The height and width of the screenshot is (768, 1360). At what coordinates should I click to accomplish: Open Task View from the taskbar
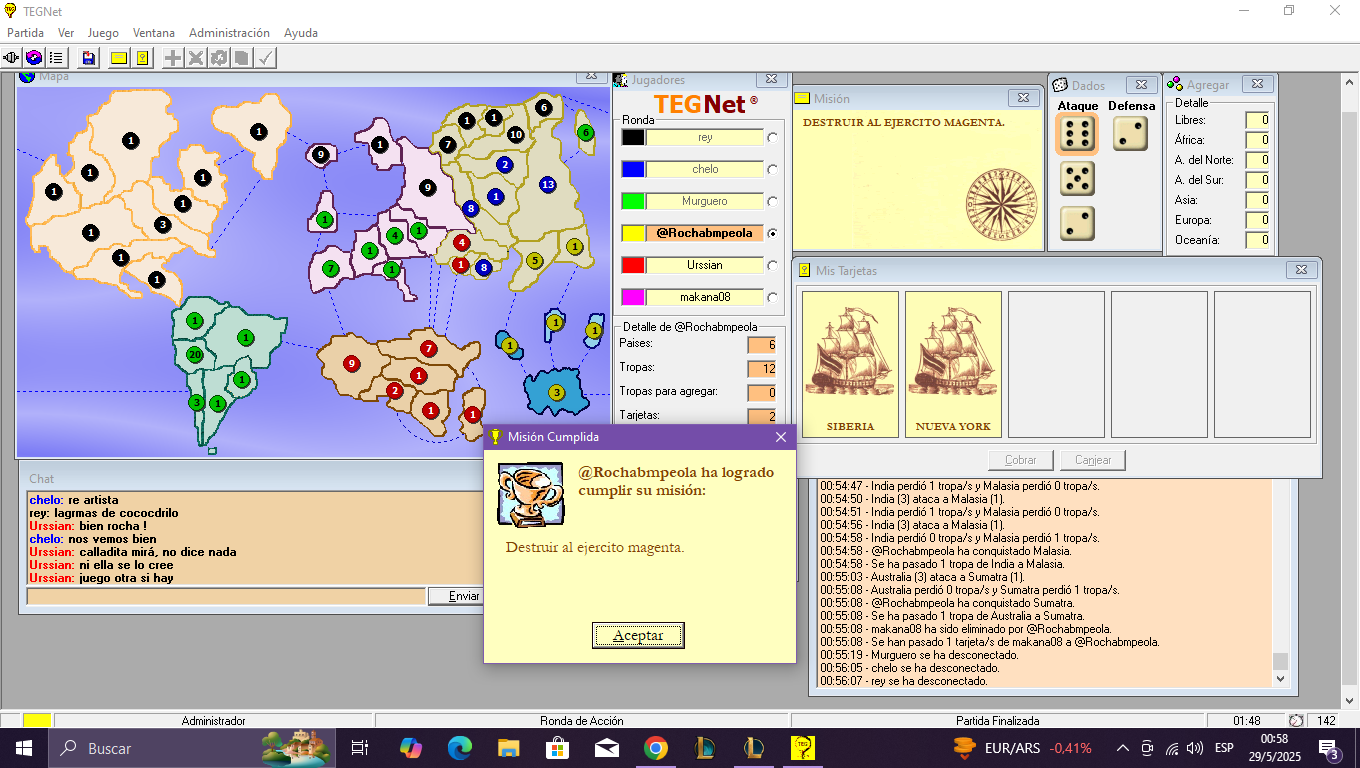pos(360,747)
